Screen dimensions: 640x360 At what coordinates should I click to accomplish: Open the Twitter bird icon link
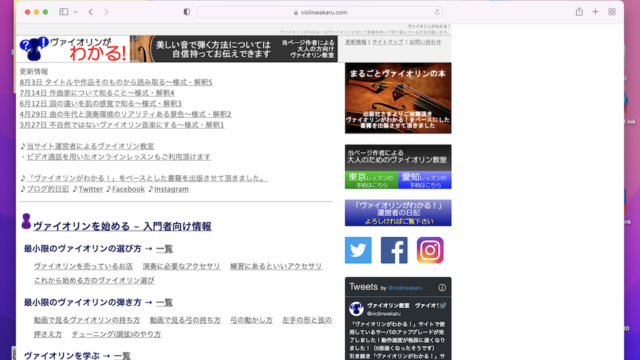(x=358, y=250)
